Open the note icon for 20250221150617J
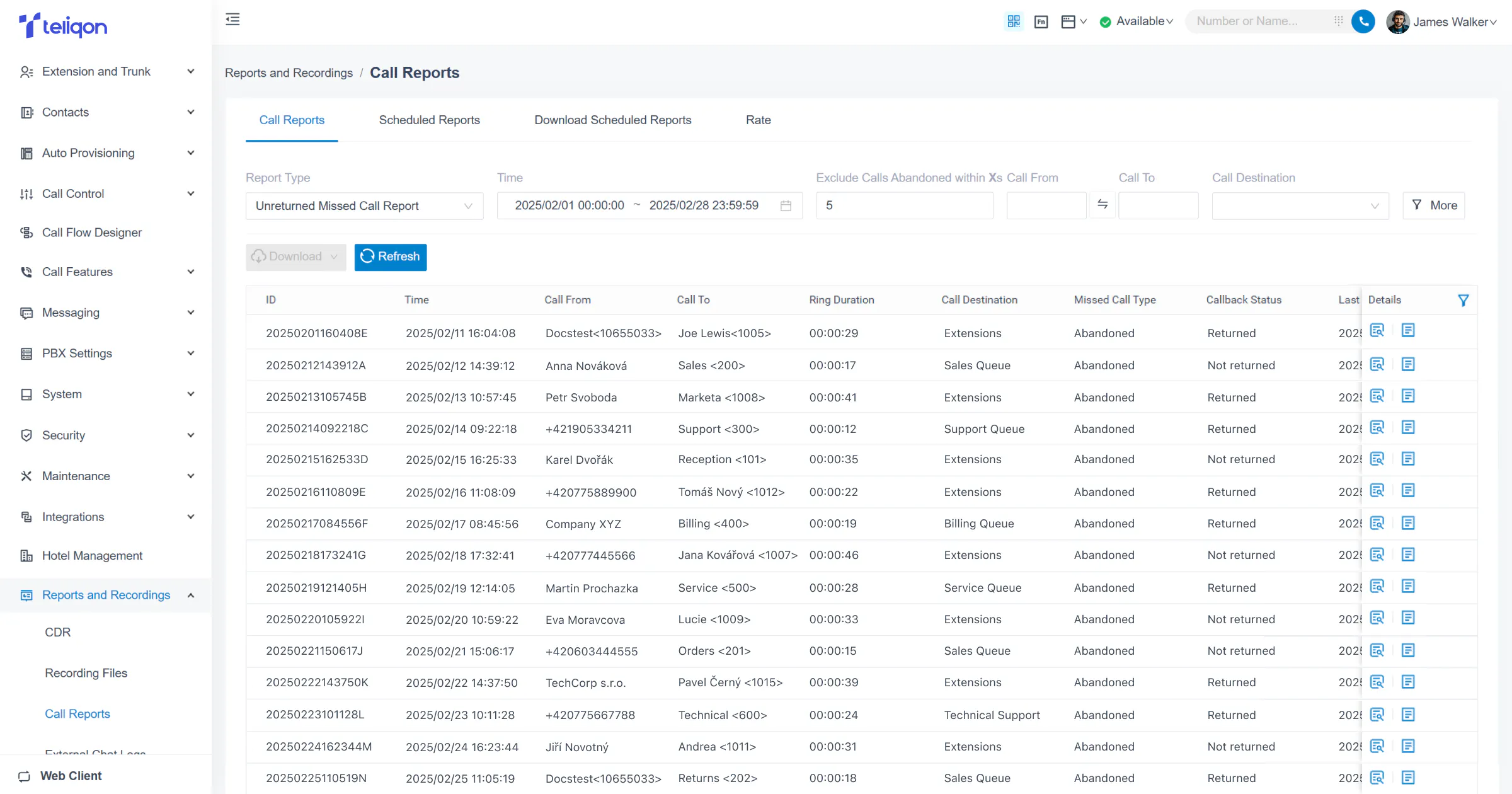1512x794 pixels. tap(1408, 651)
